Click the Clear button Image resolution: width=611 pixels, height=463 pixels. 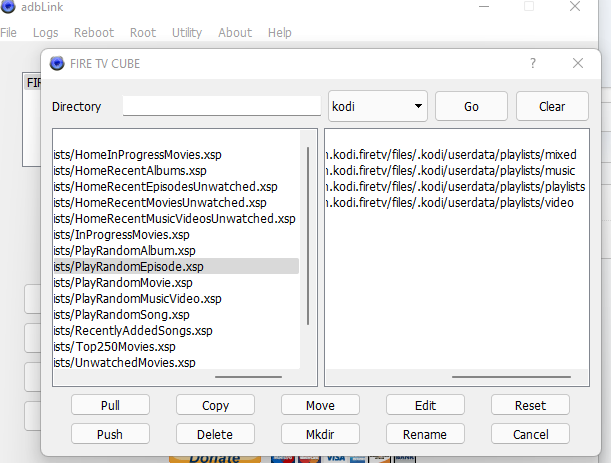[552, 106]
